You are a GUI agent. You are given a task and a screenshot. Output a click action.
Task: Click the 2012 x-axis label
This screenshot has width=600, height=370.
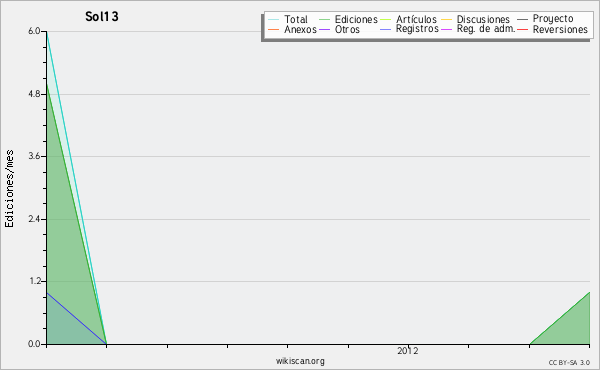408,350
